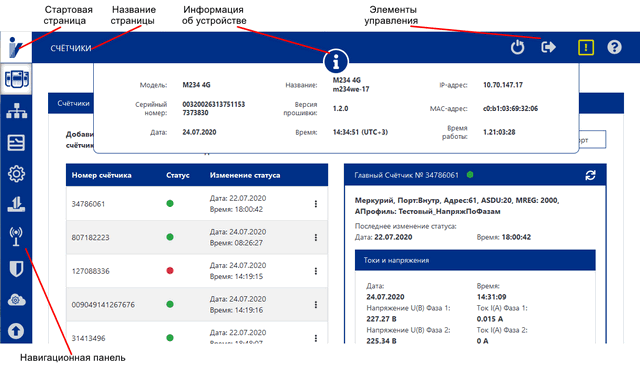The height and width of the screenshot is (370, 640).
Task: Open the network topology sidebar icon
Action: tap(16, 111)
